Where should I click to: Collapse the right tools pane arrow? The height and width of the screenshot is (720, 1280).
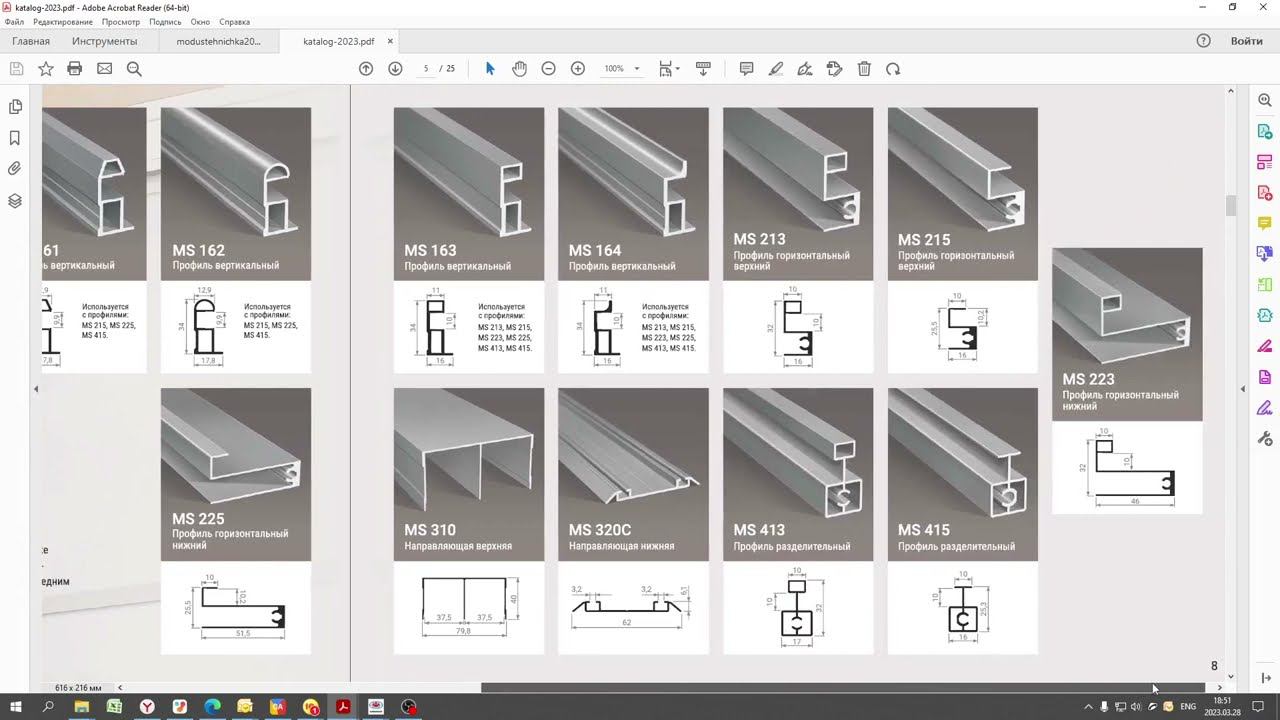(1244, 388)
